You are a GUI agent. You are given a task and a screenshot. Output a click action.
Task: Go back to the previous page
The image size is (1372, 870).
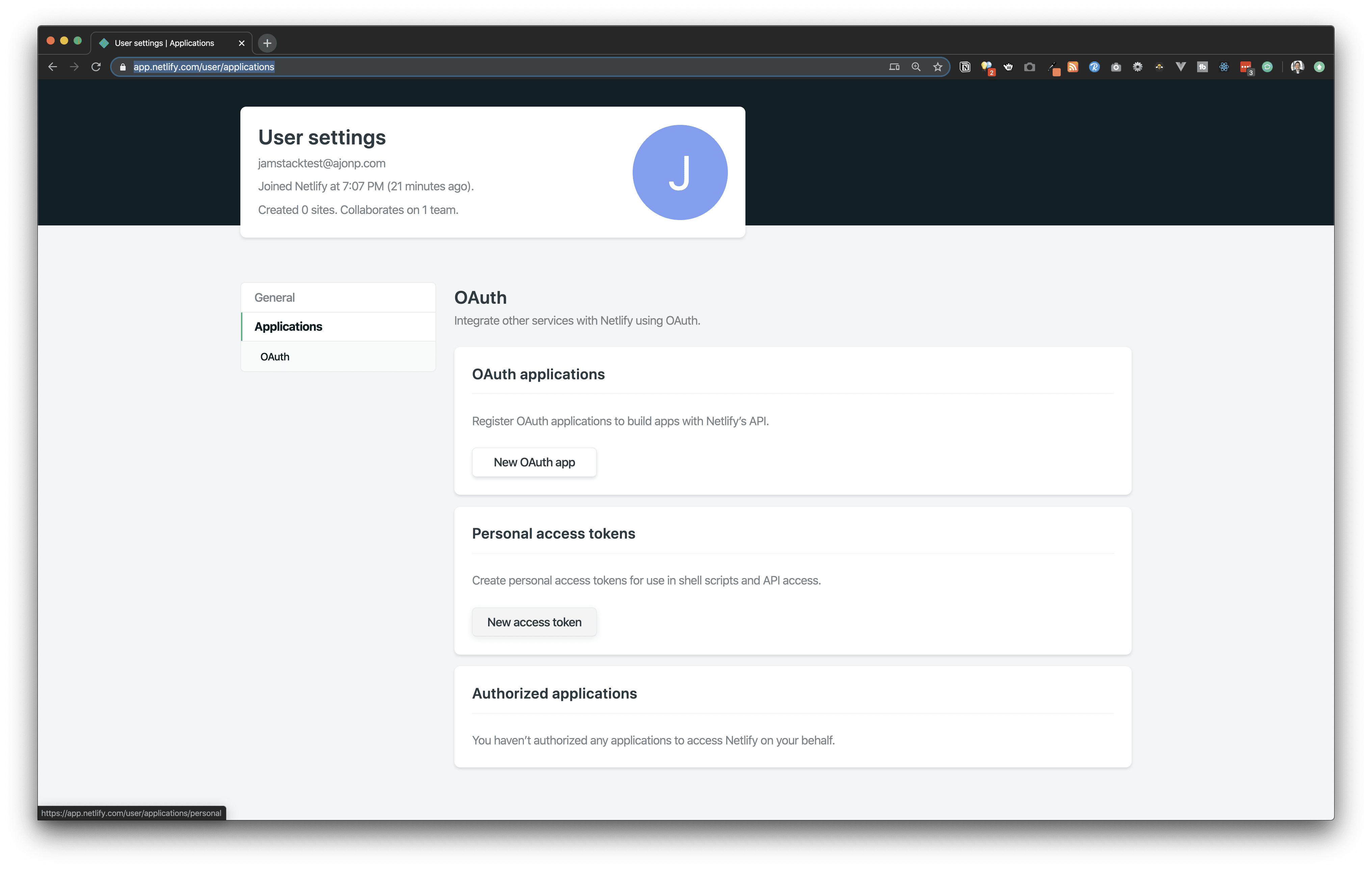(x=52, y=66)
